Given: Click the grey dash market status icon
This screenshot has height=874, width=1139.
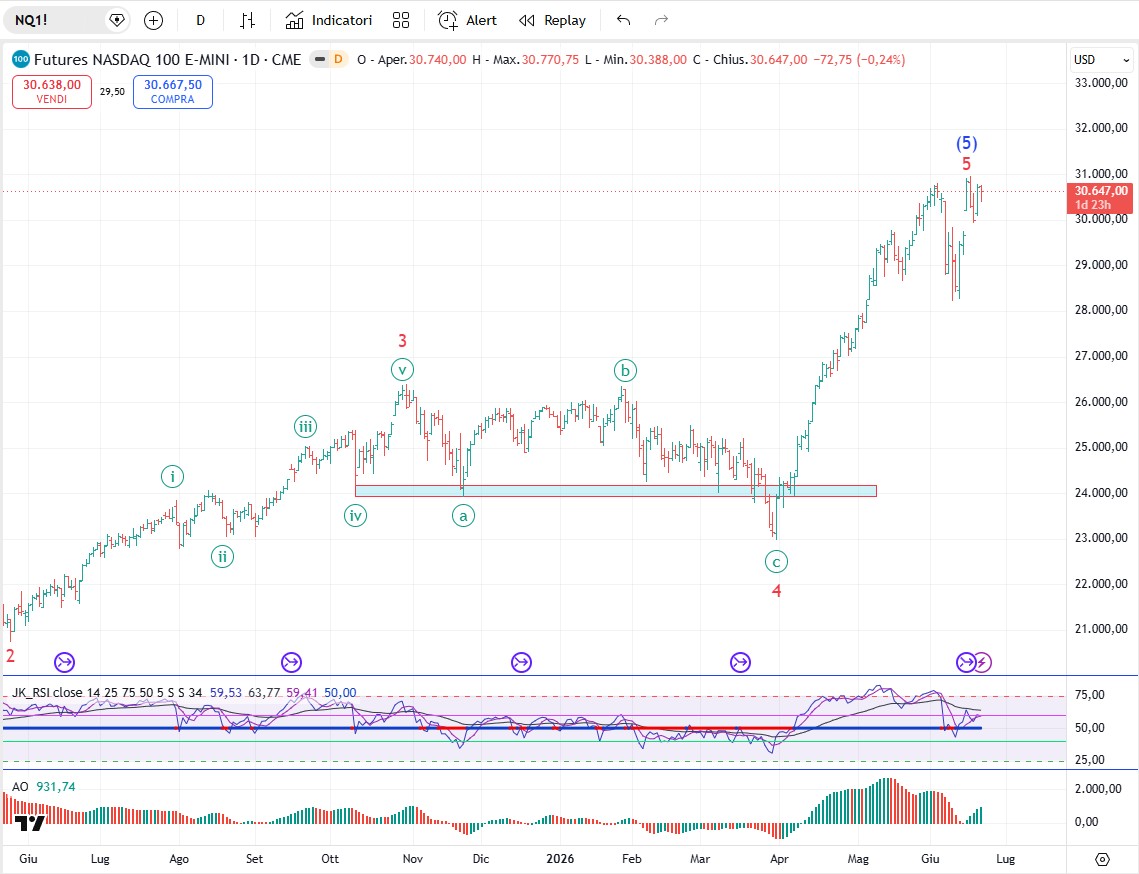Looking at the screenshot, I should coord(320,60).
